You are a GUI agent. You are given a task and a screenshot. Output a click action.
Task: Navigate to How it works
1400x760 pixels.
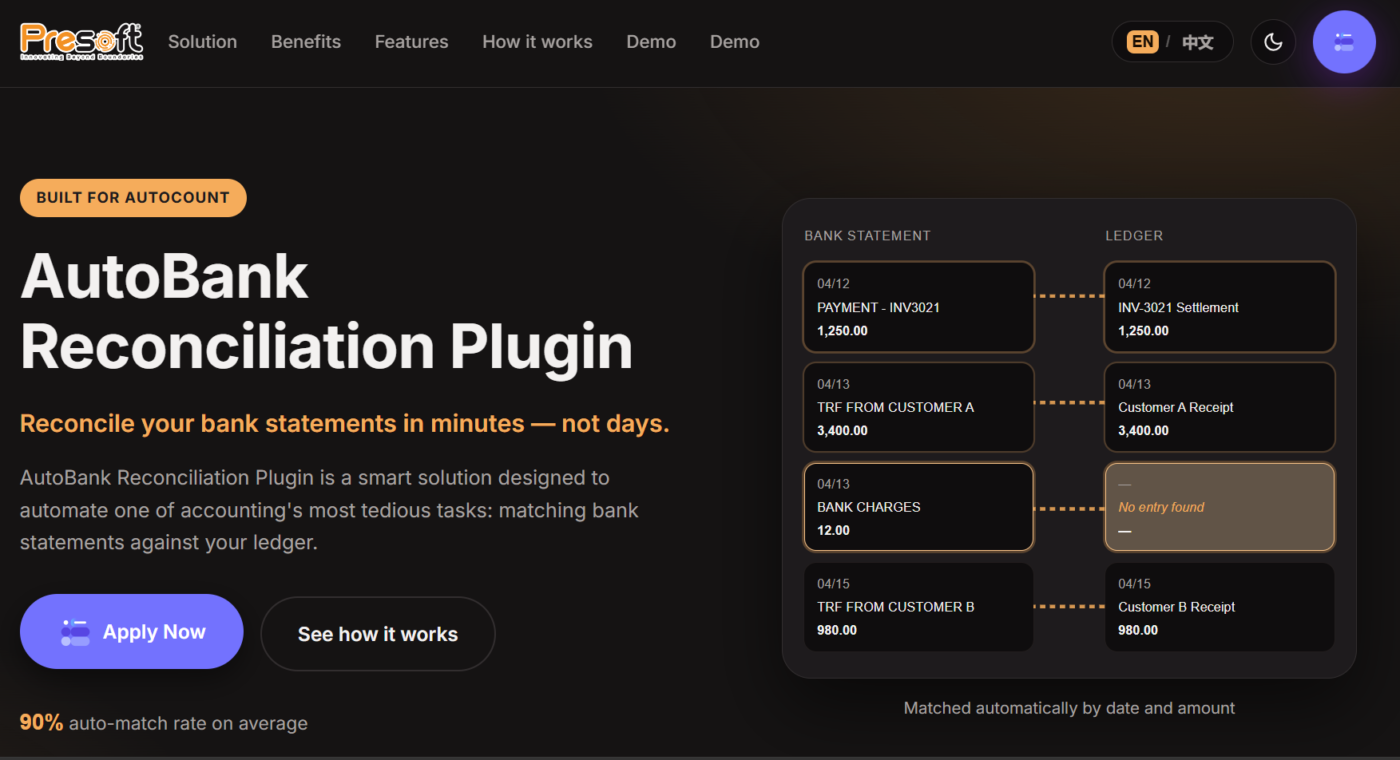[537, 42]
